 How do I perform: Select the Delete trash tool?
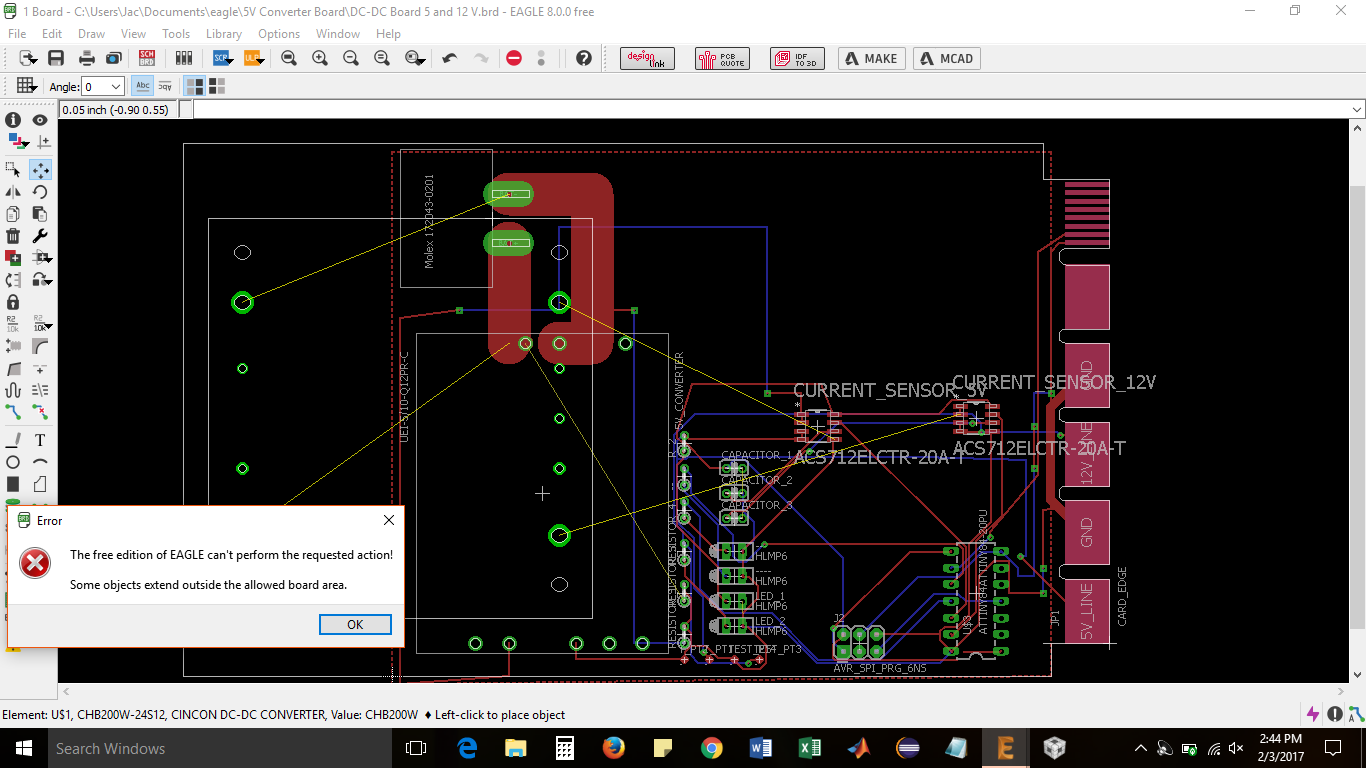tap(13, 236)
